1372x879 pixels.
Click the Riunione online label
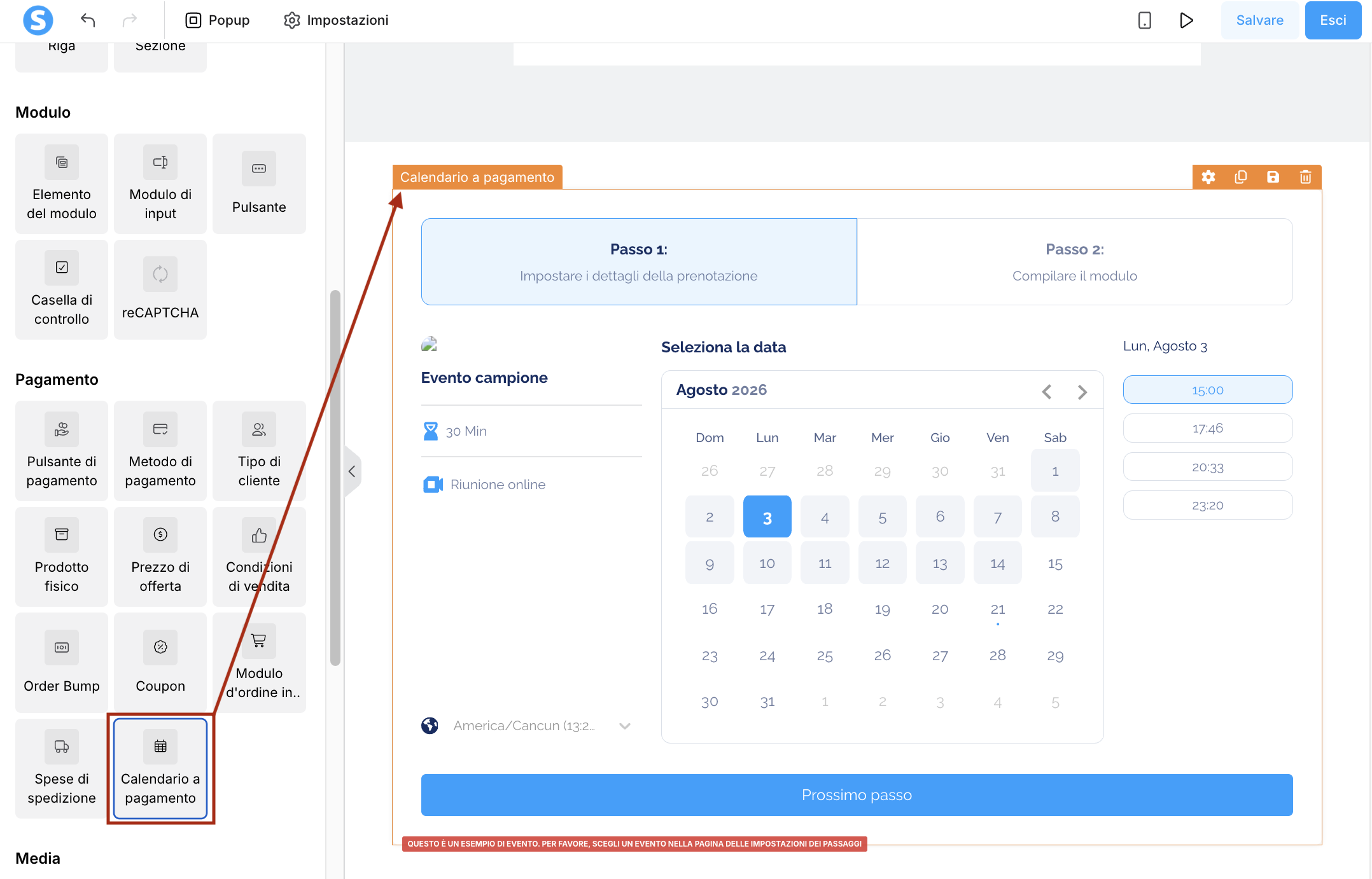[x=498, y=485]
